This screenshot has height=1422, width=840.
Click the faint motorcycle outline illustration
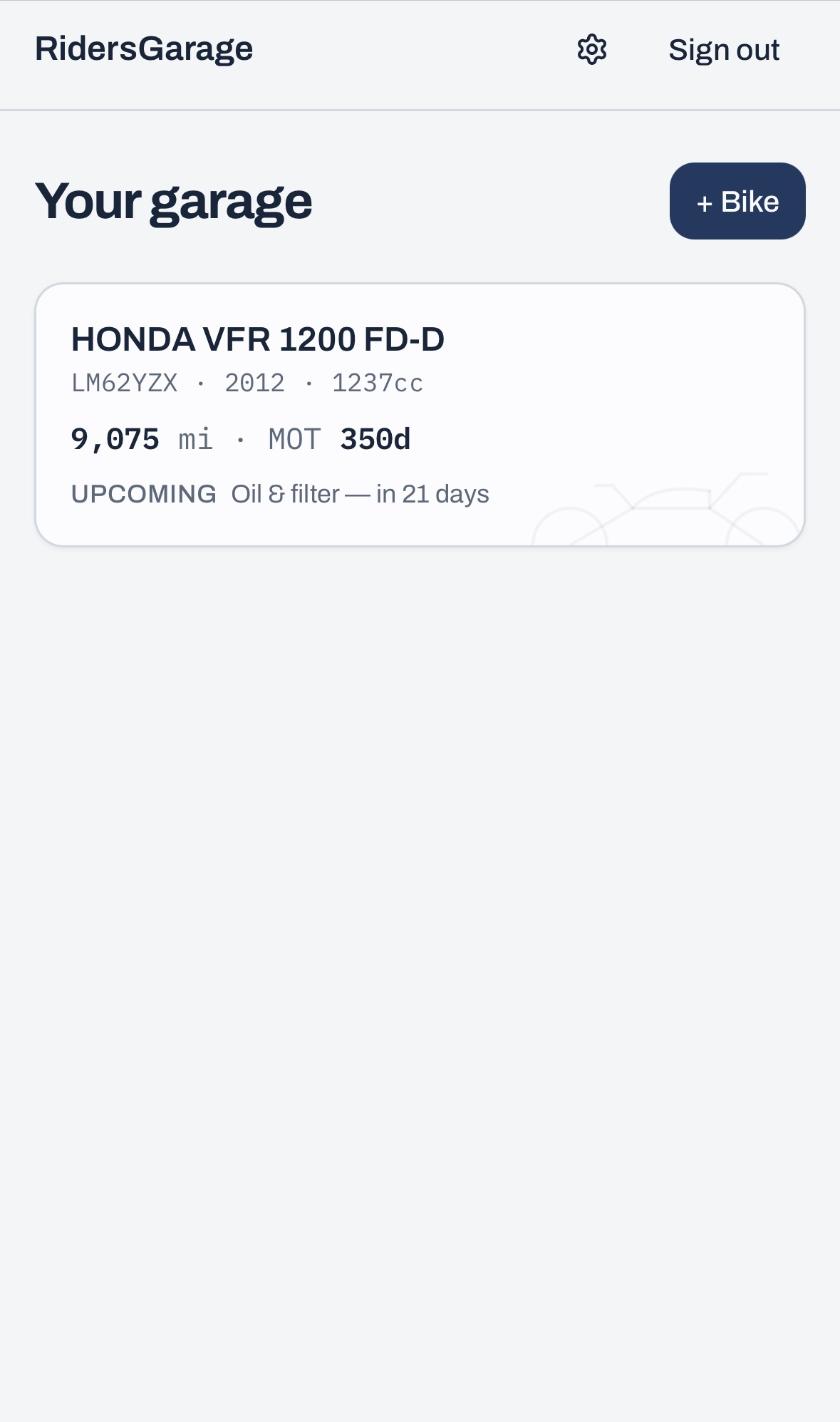pyautogui.click(x=668, y=509)
